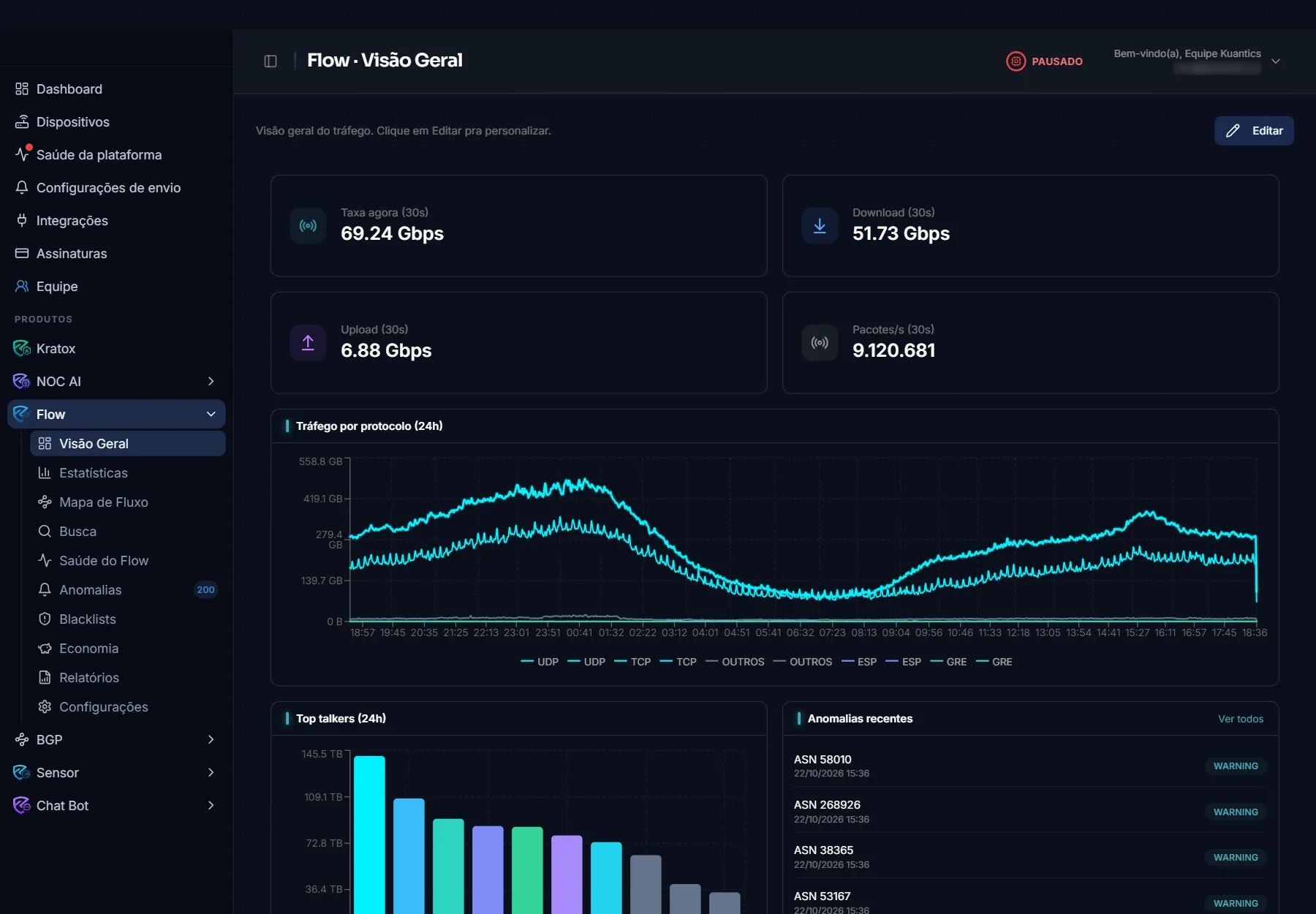Viewport: 1316px width, 914px height.
Task: Open anomaly ASN 268926 entry
Action: point(1030,811)
